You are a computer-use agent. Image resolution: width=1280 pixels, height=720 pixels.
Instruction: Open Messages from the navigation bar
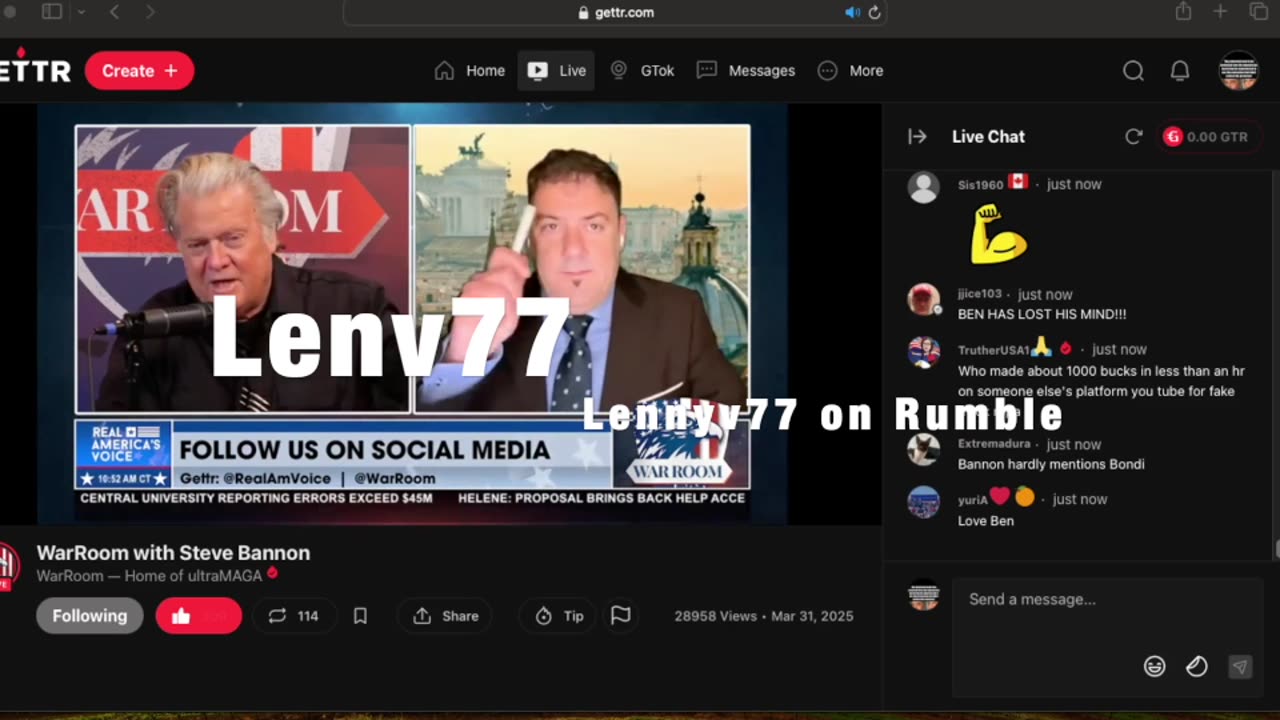[746, 71]
